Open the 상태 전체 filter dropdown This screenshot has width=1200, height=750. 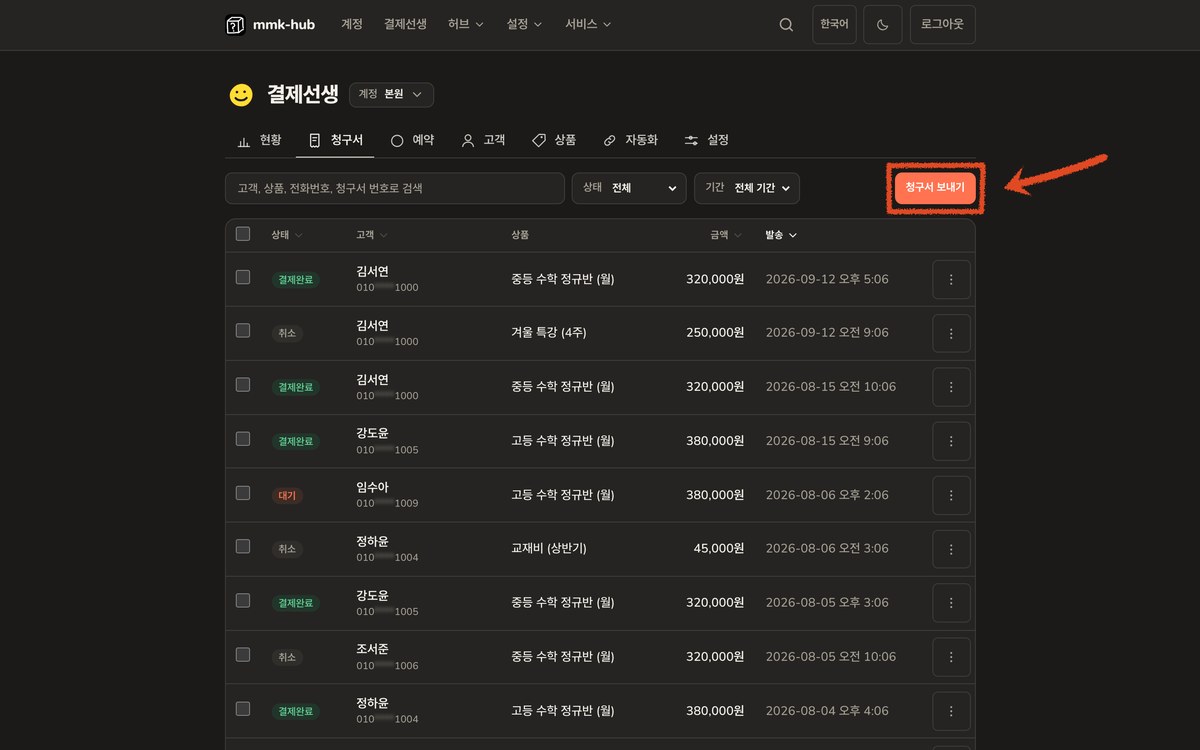point(629,188)
